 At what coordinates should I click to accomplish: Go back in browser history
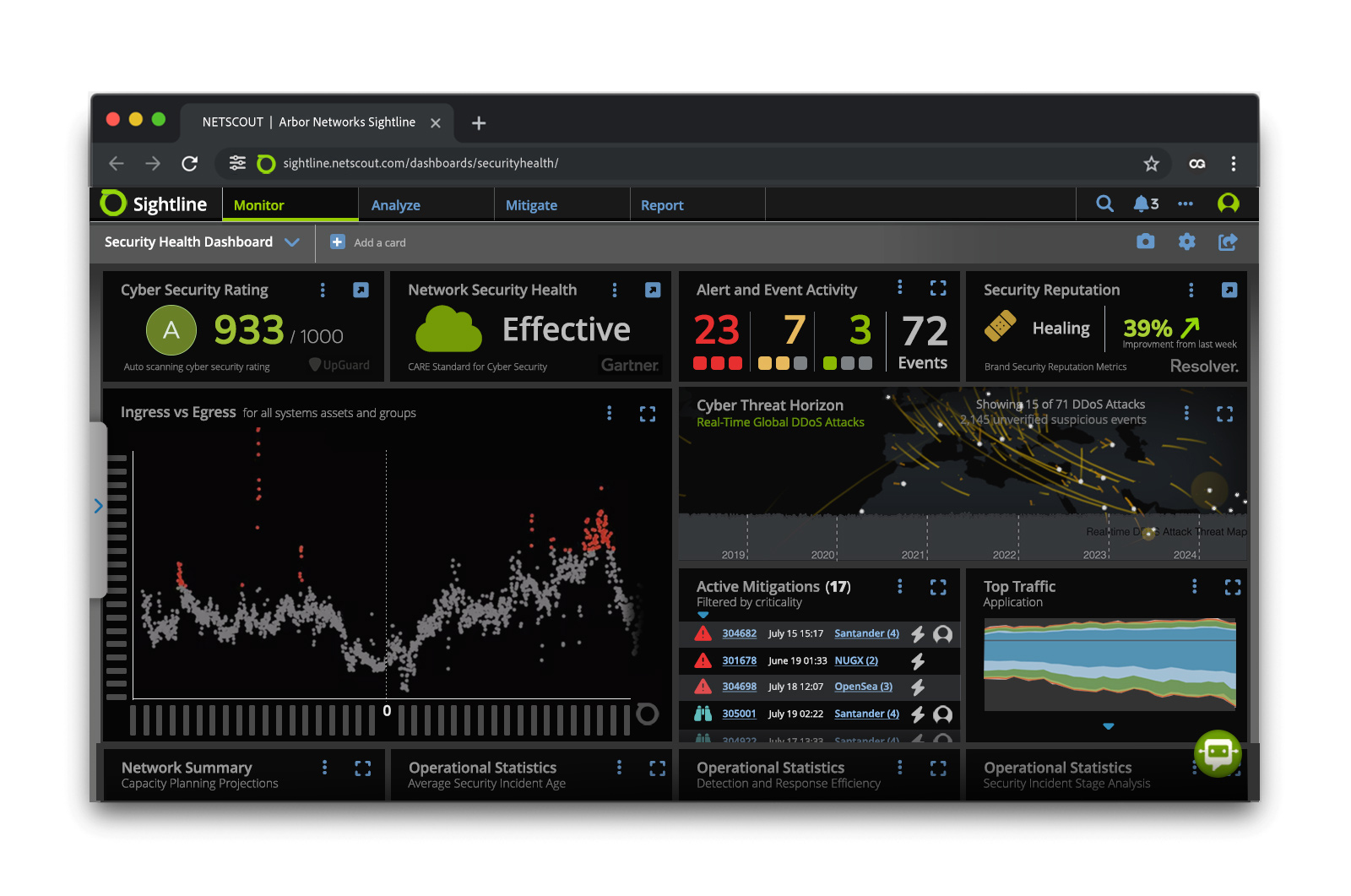pyautogui.click(x=117, y=164)
